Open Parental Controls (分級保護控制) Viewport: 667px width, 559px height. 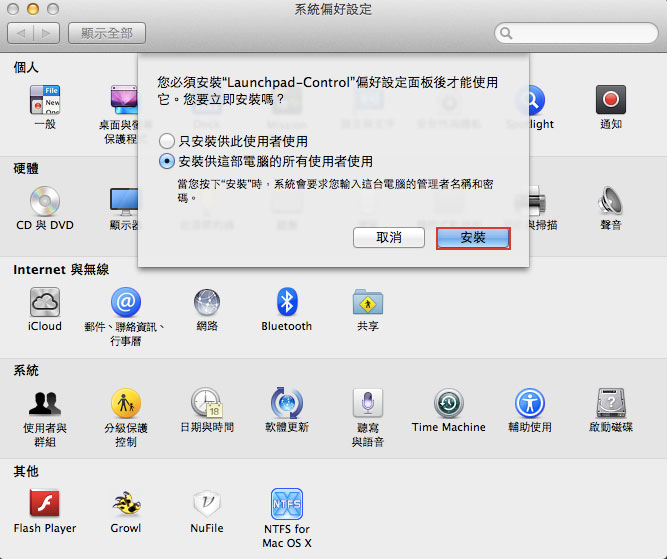point(125,403)
